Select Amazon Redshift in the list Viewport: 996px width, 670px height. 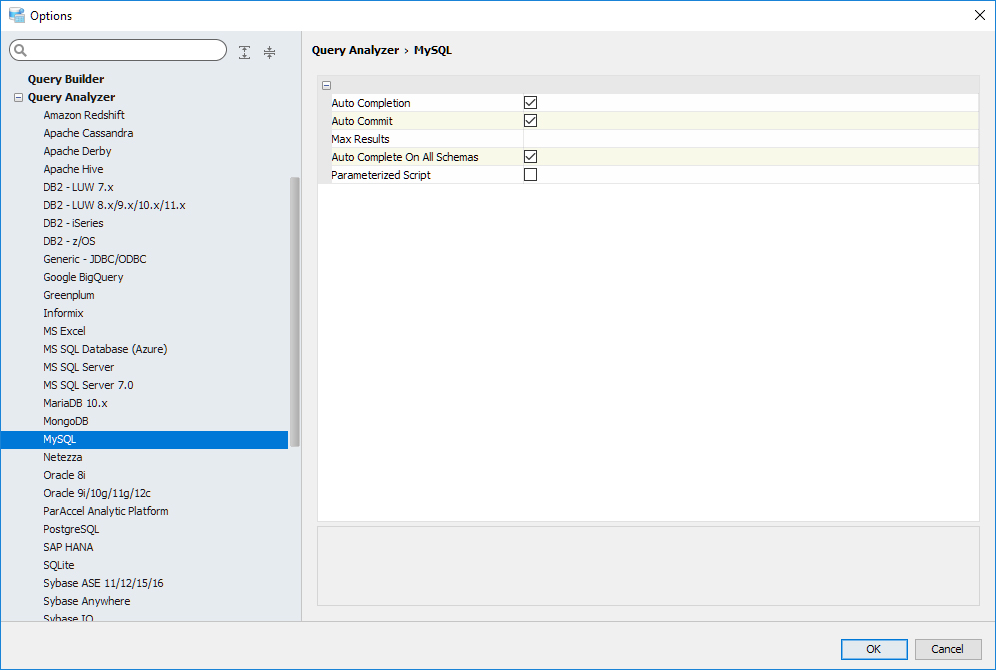[84, 115]
